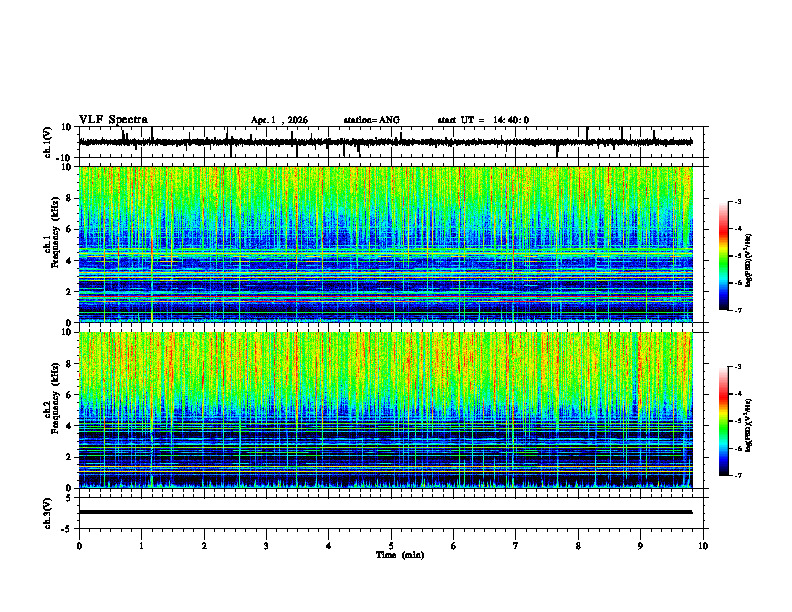The image size is (792, 612).
Task: Click the ch.1 color bar log(PSD) label
Action: pyautogui.click(x=749, y=261)
